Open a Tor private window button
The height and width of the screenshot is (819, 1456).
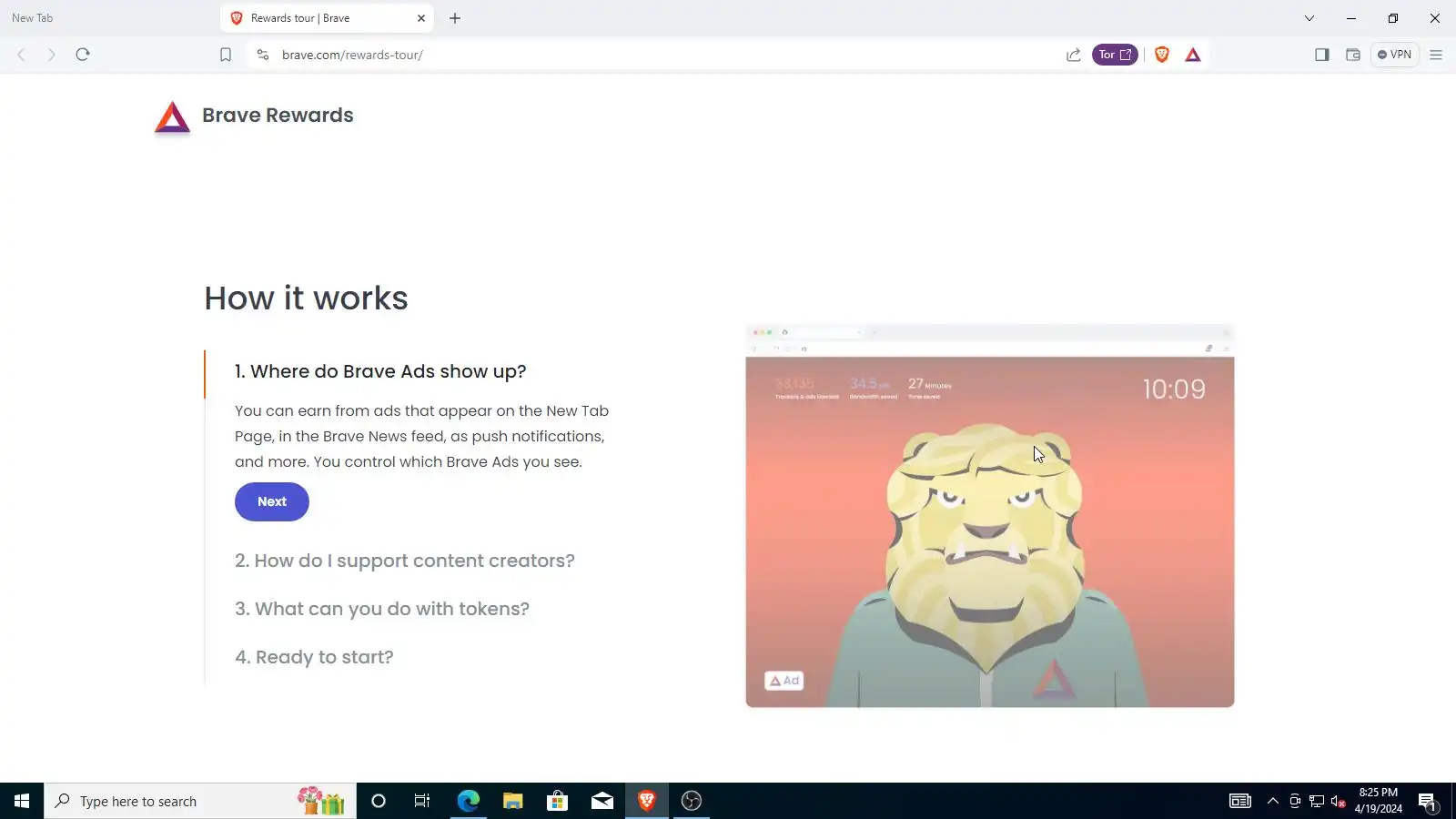coord(1115,55)
